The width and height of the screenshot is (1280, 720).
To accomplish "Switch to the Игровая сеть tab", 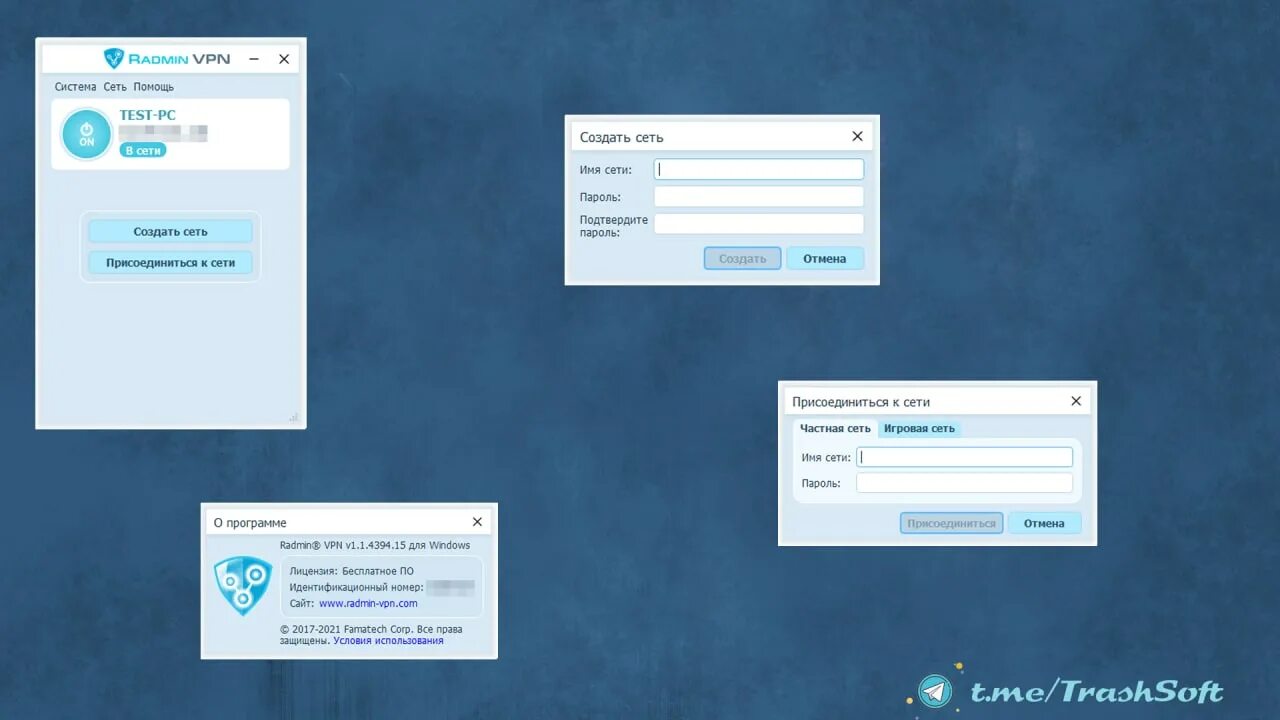I will click(919, 428).
